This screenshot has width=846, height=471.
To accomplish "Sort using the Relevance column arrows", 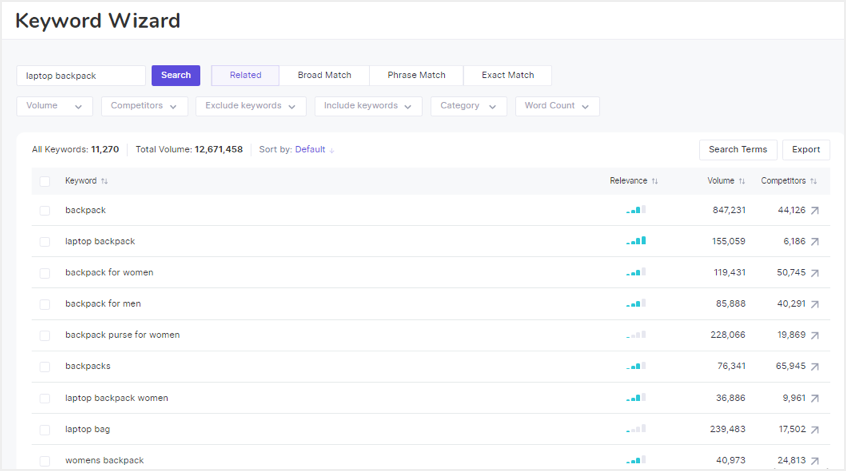I will coord(655,182).
